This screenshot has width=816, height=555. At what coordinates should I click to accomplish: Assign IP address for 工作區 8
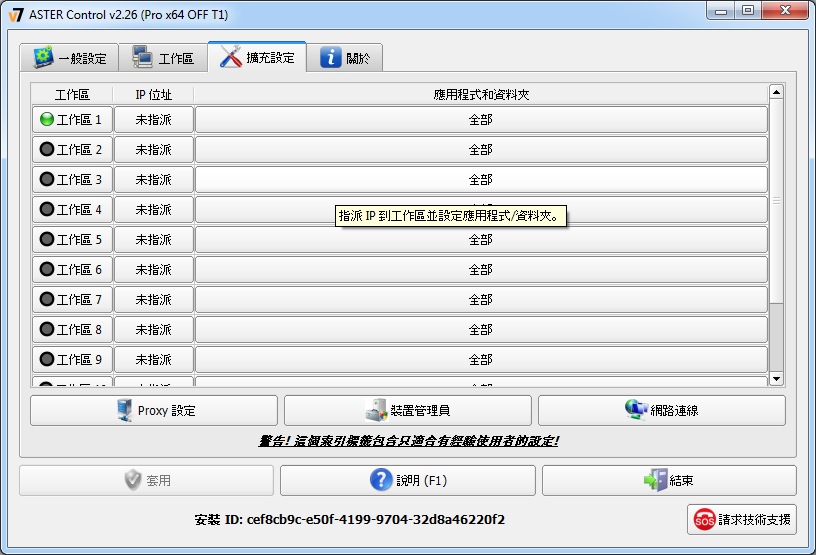pyautogui.click(x=154, y=330)
